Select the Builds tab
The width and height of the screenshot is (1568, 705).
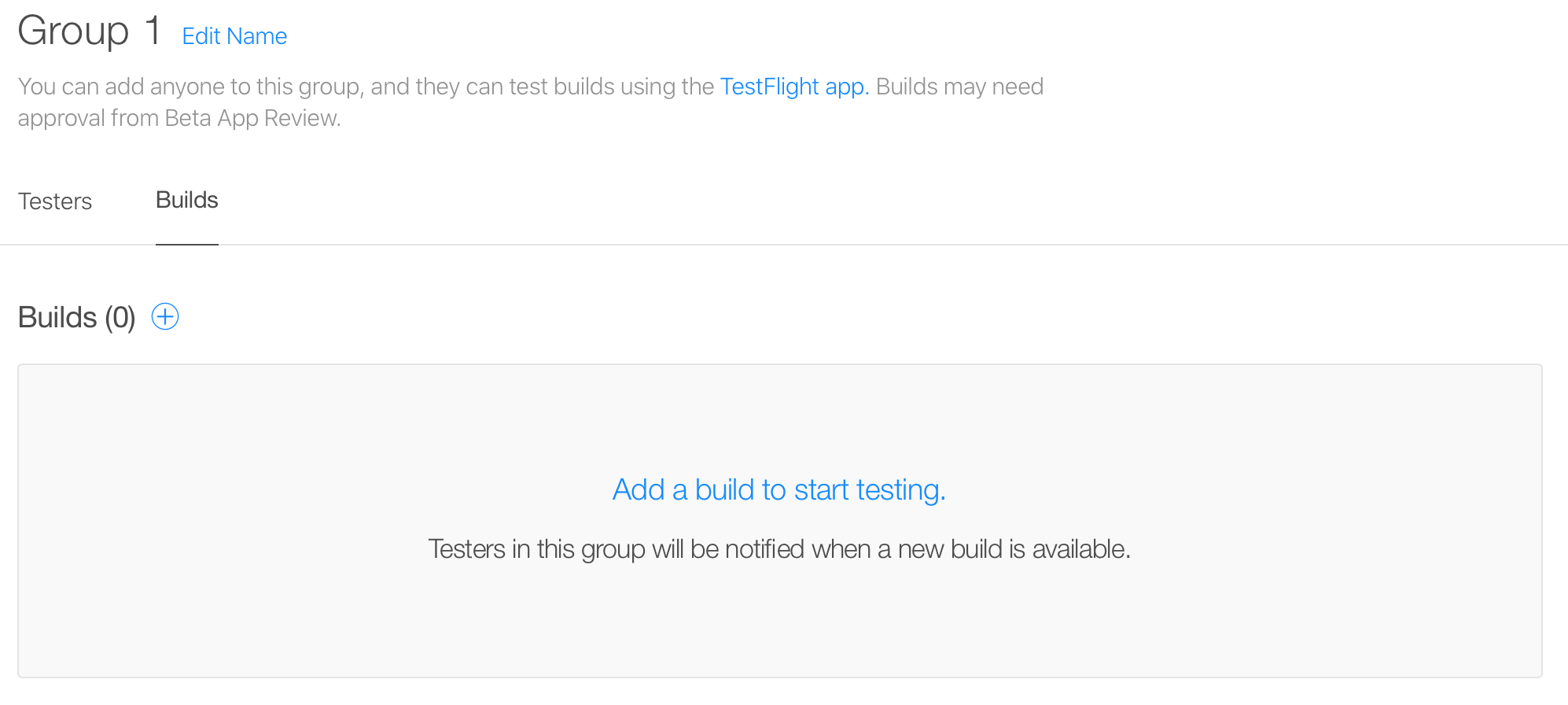(x=187, y=200)
